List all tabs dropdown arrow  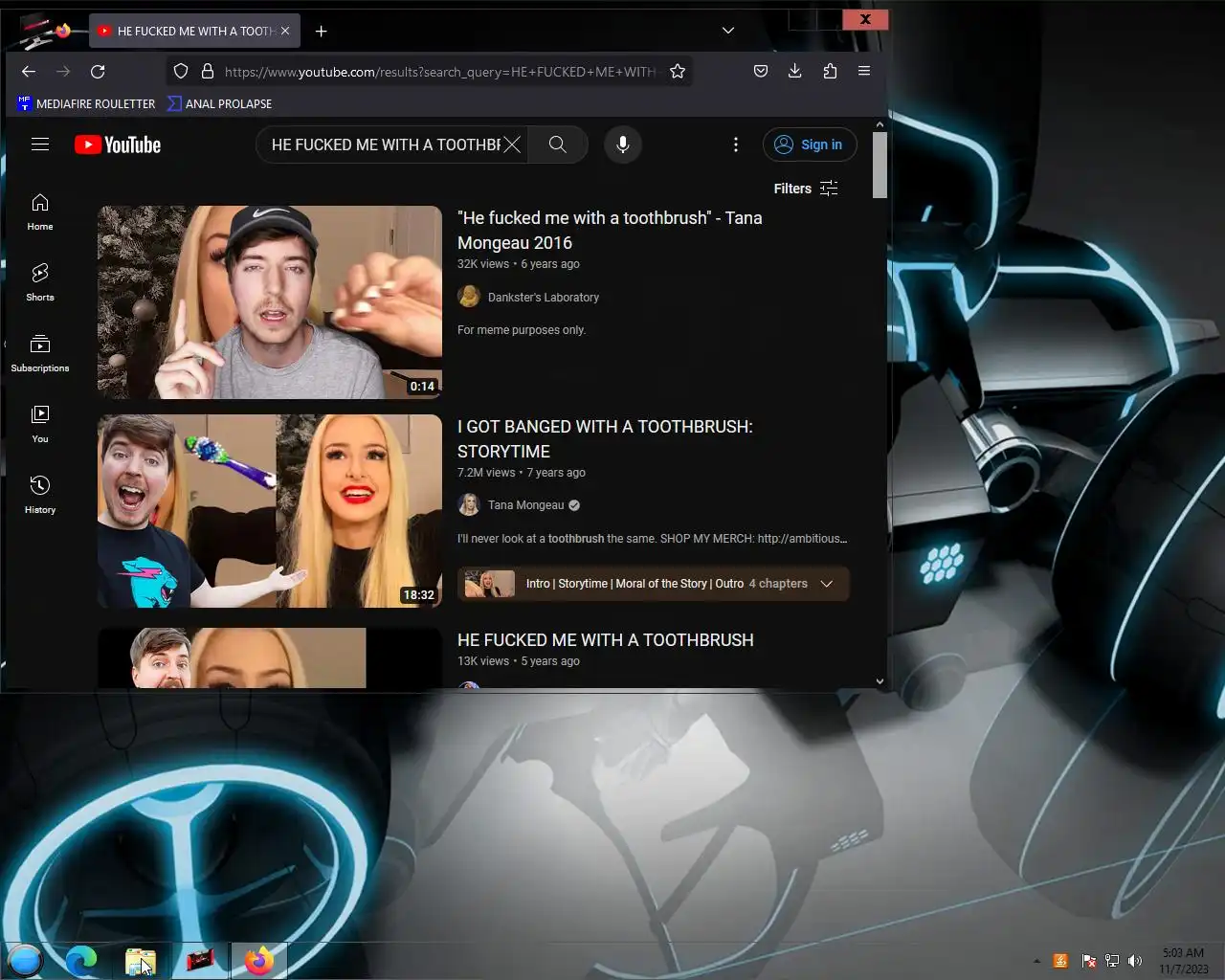[x=728, y=31]
